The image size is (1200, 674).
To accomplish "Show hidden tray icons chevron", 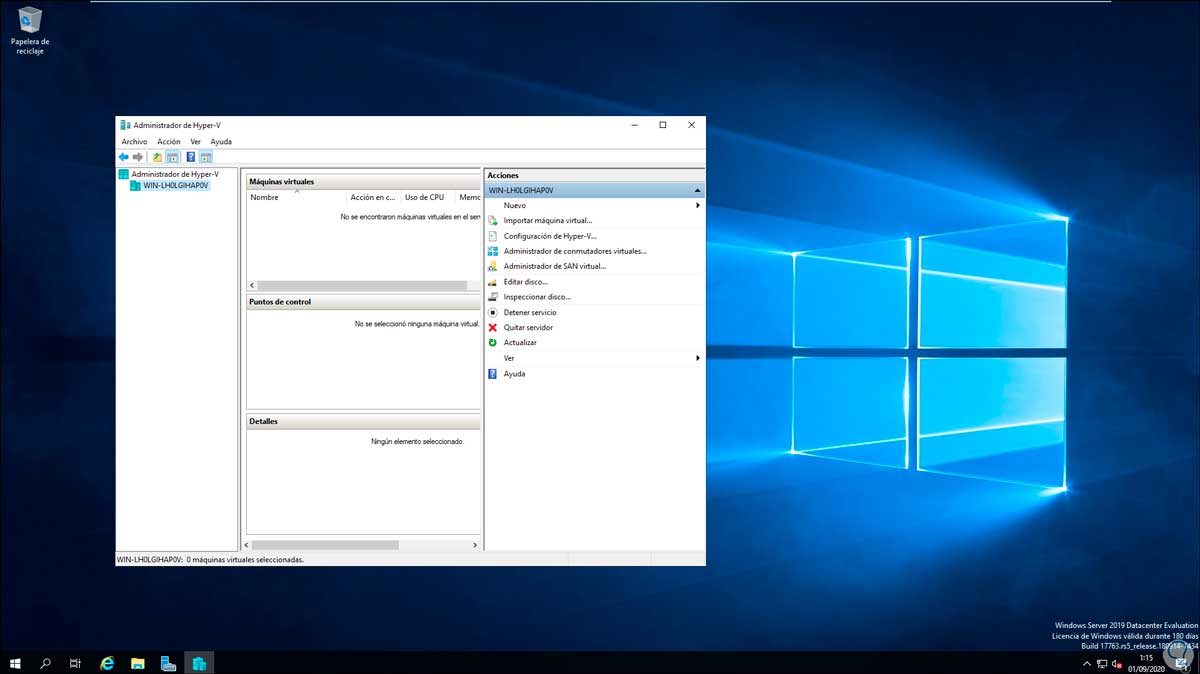I will pos(1087,663).
